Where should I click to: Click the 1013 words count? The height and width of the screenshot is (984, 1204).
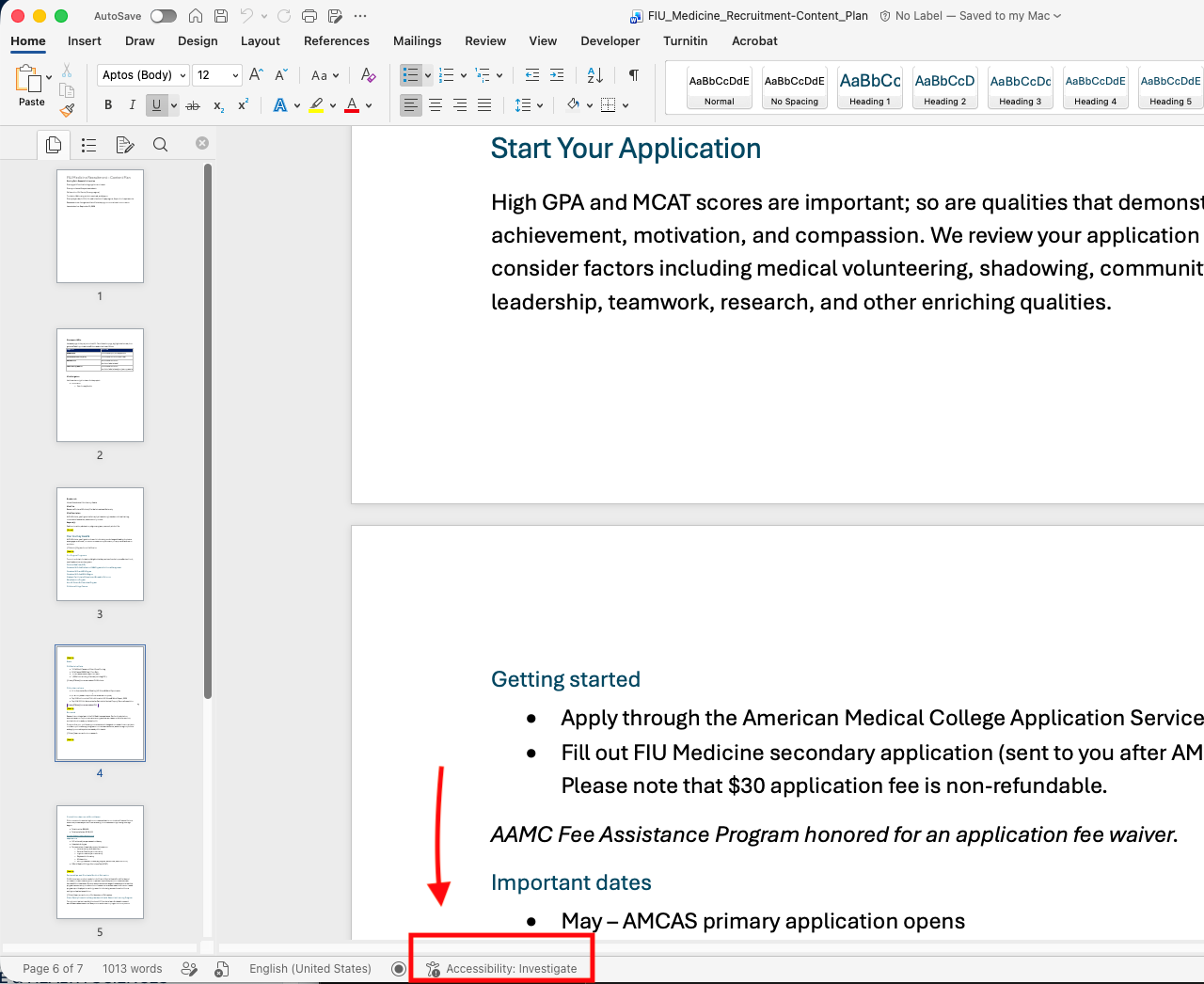pyautogui.click(x=133, y=969)
